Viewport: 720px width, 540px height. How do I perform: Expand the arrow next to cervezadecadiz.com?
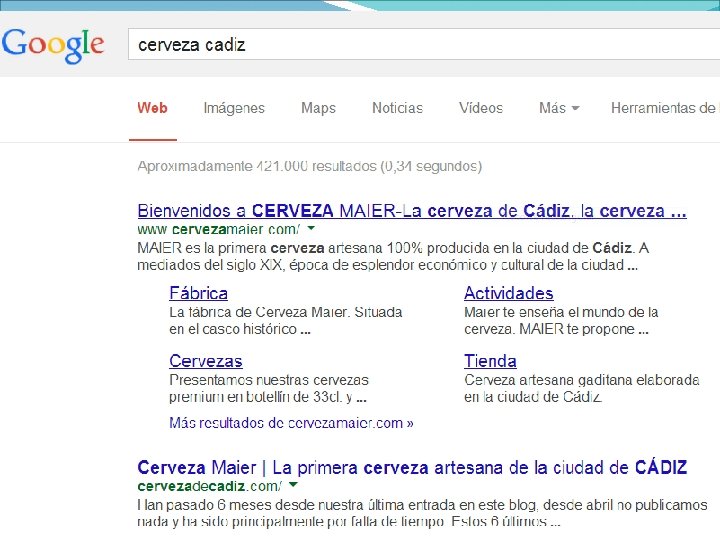coord(293,484)
